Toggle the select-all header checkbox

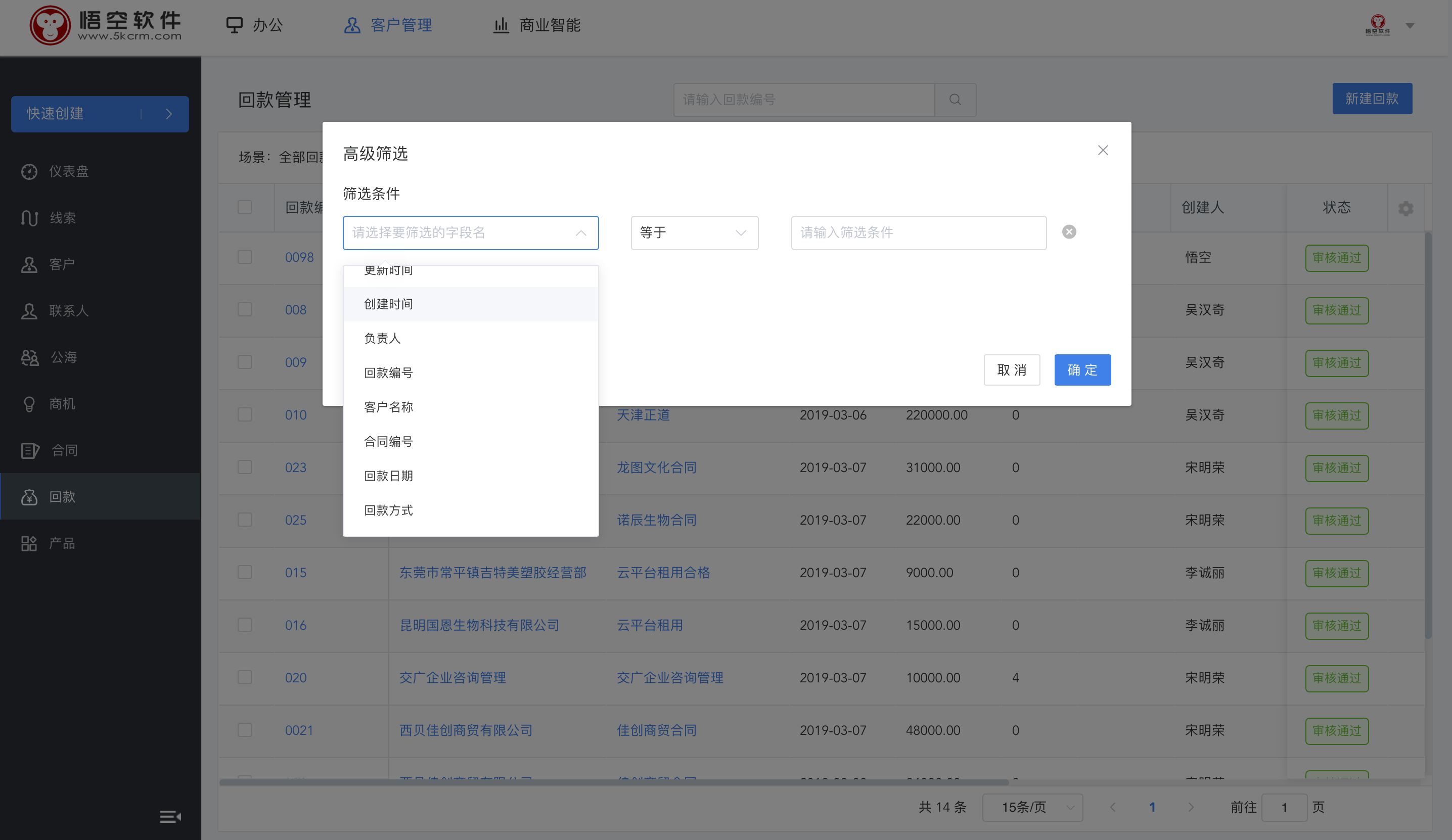pyautogui.click(x=245, y=207)
